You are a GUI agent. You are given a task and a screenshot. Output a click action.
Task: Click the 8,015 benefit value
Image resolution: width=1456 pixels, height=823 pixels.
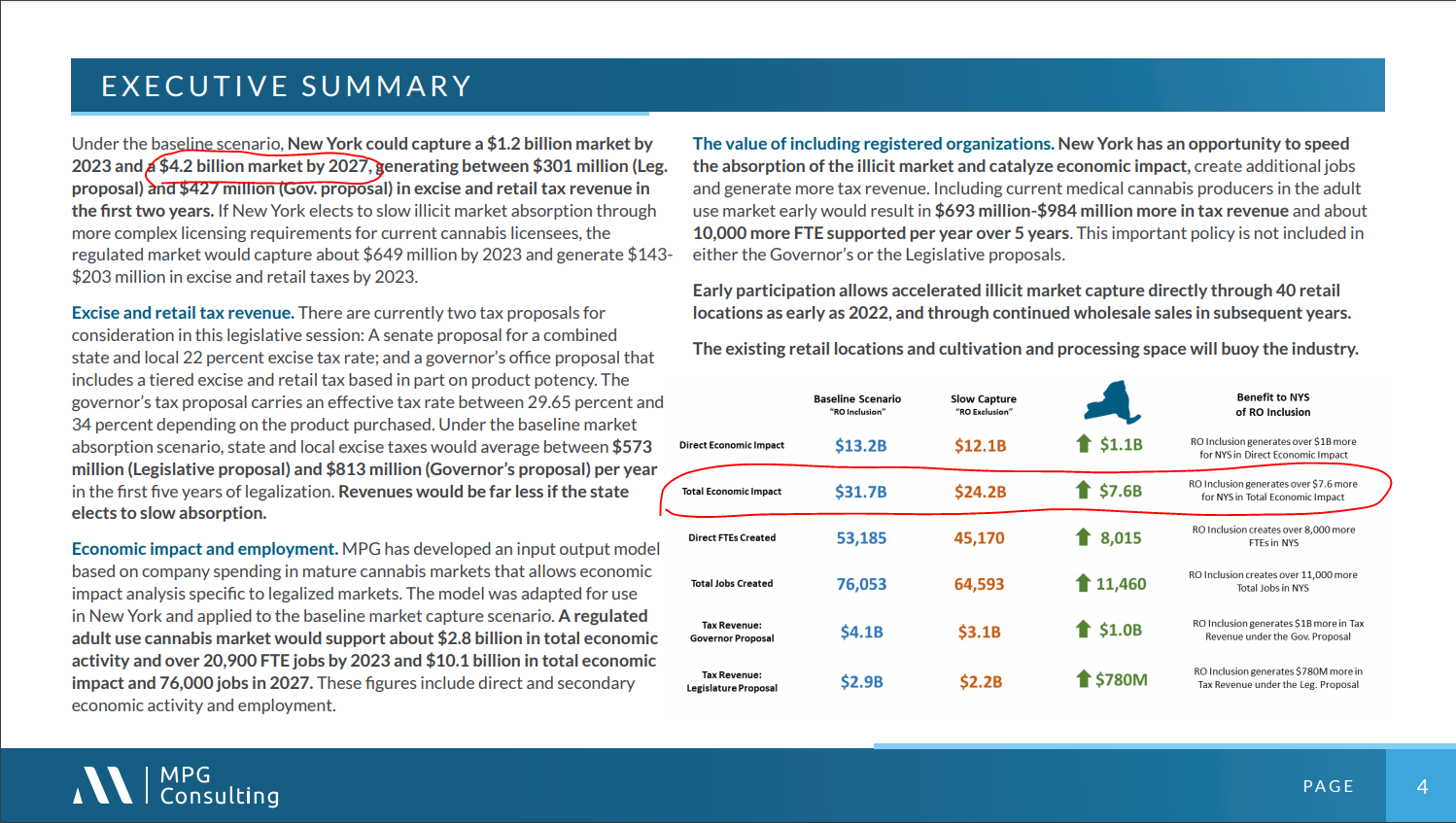tap(1121, 537)
